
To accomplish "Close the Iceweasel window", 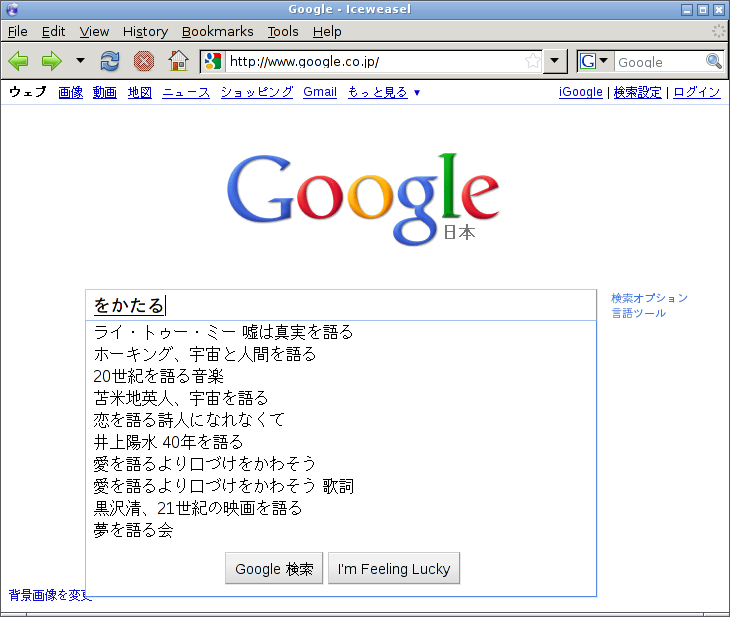I will click(x=719, y=10).
